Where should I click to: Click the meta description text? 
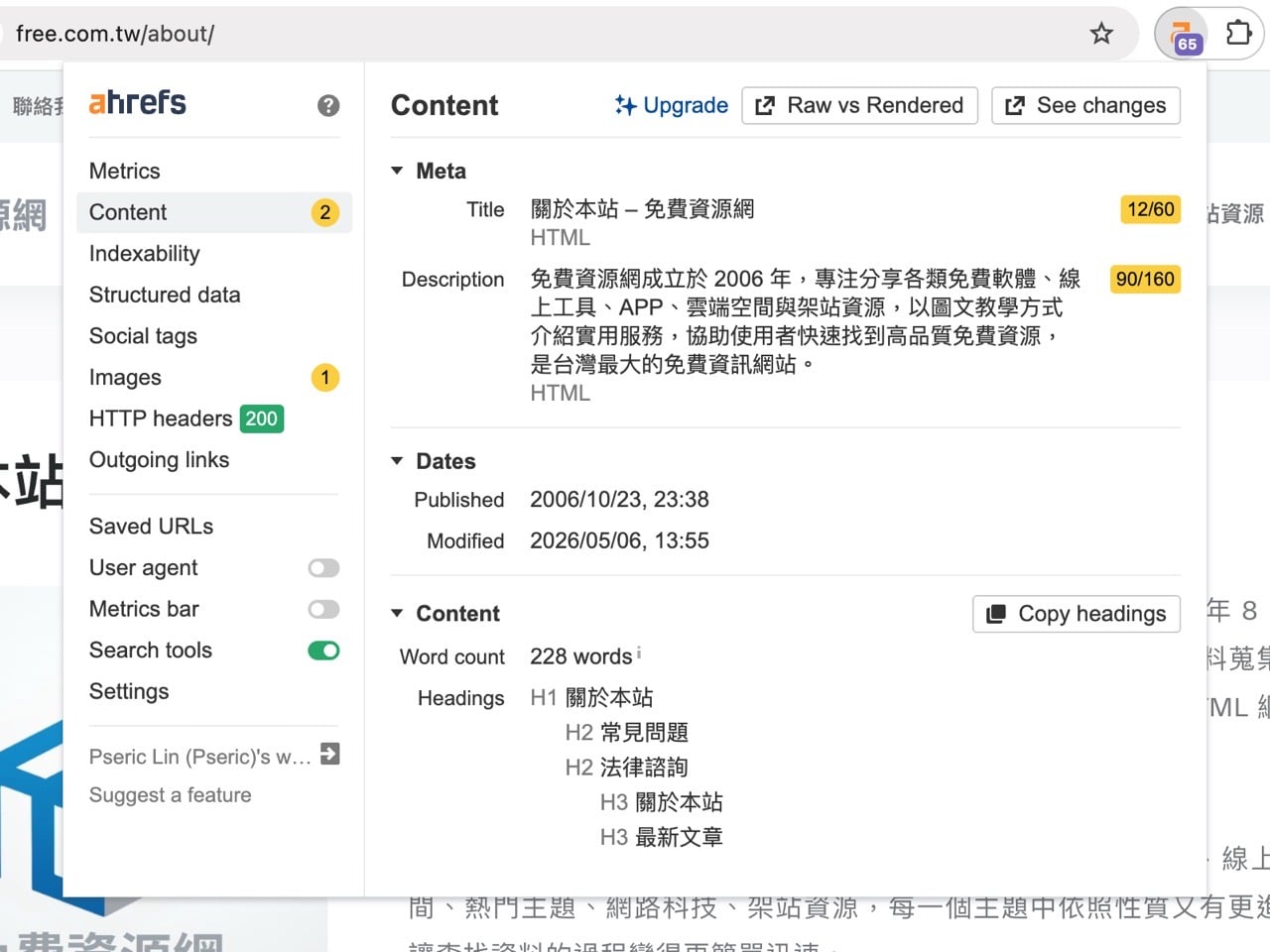click(x=806, y=321)
